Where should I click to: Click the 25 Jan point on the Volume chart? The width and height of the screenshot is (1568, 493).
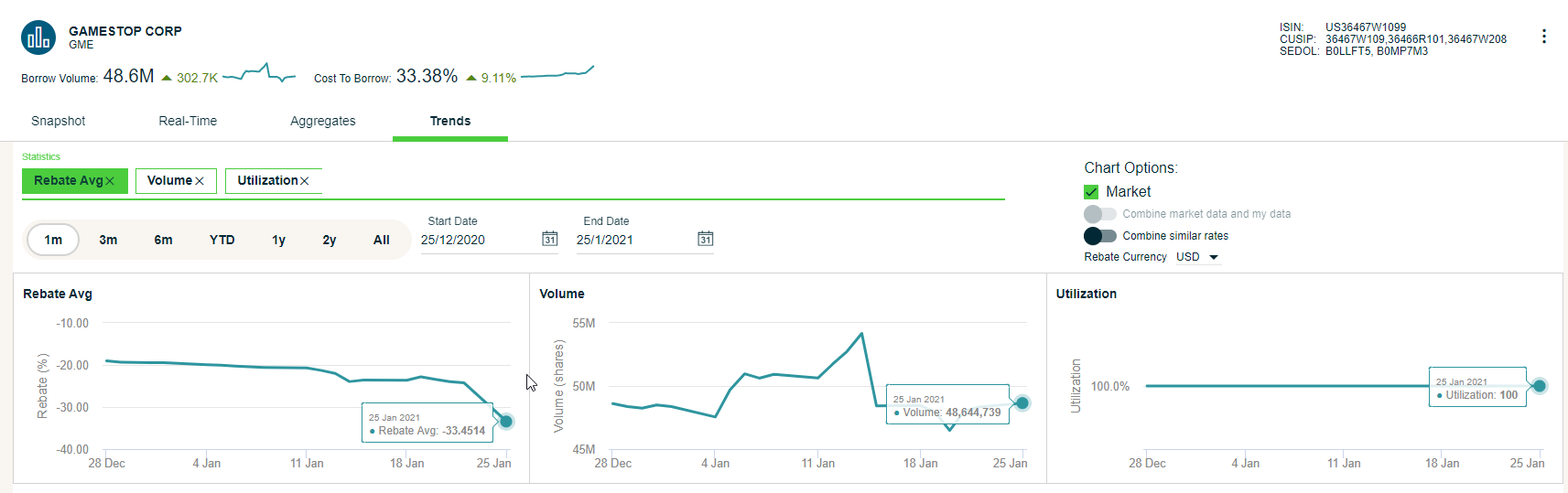pos(1022,402)
